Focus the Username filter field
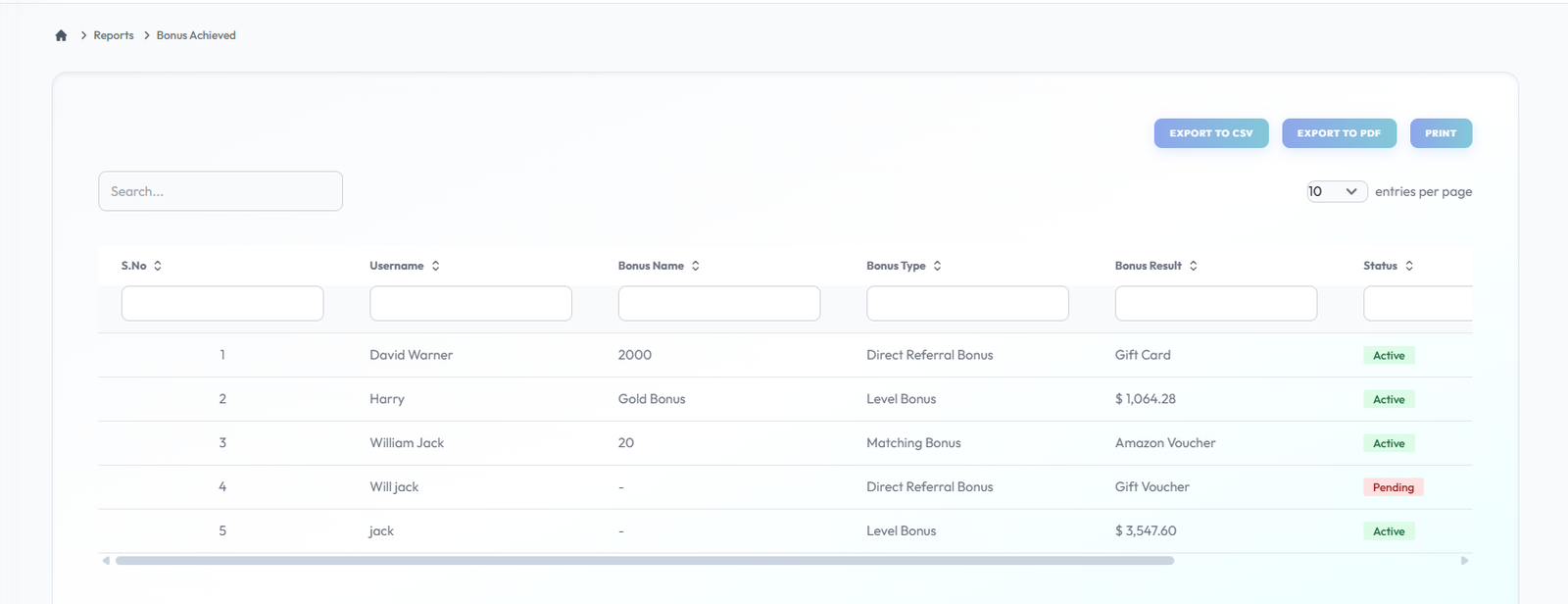Screen dimensions: 1568x604 [470, 303]
